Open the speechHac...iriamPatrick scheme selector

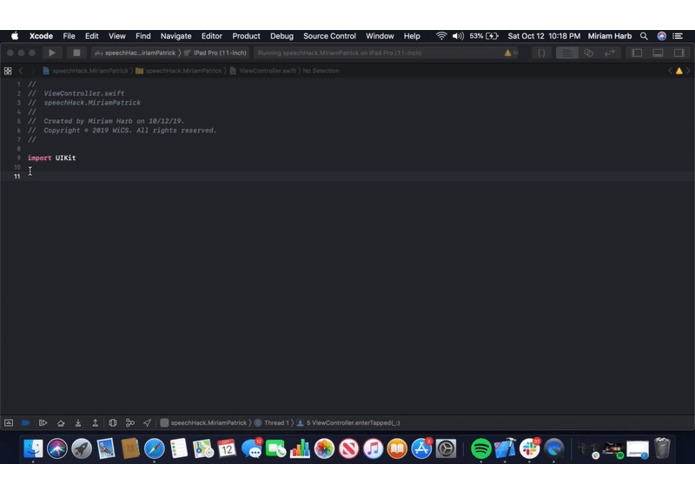[135, 53]
